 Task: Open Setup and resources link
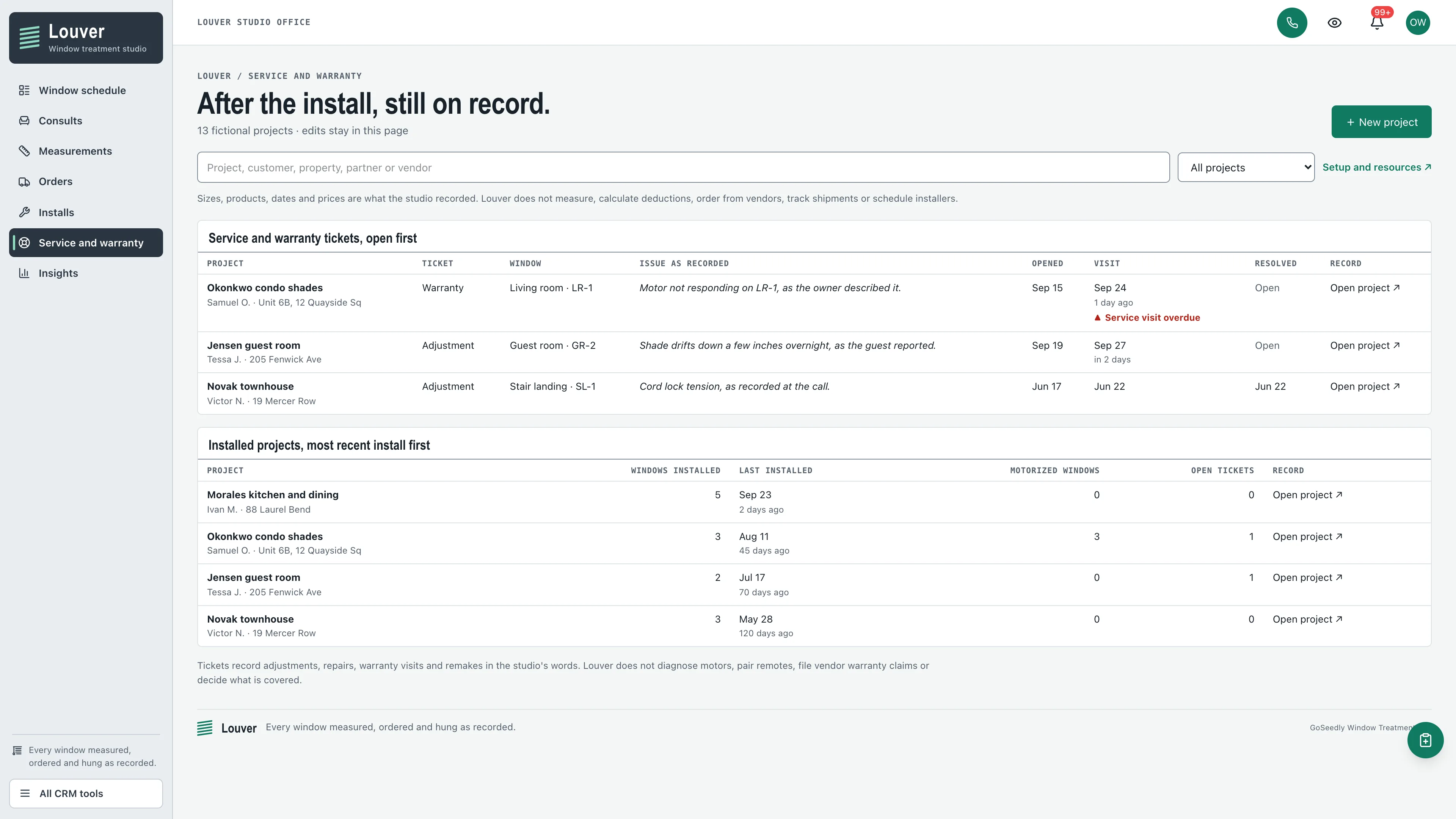point(1377,167)
